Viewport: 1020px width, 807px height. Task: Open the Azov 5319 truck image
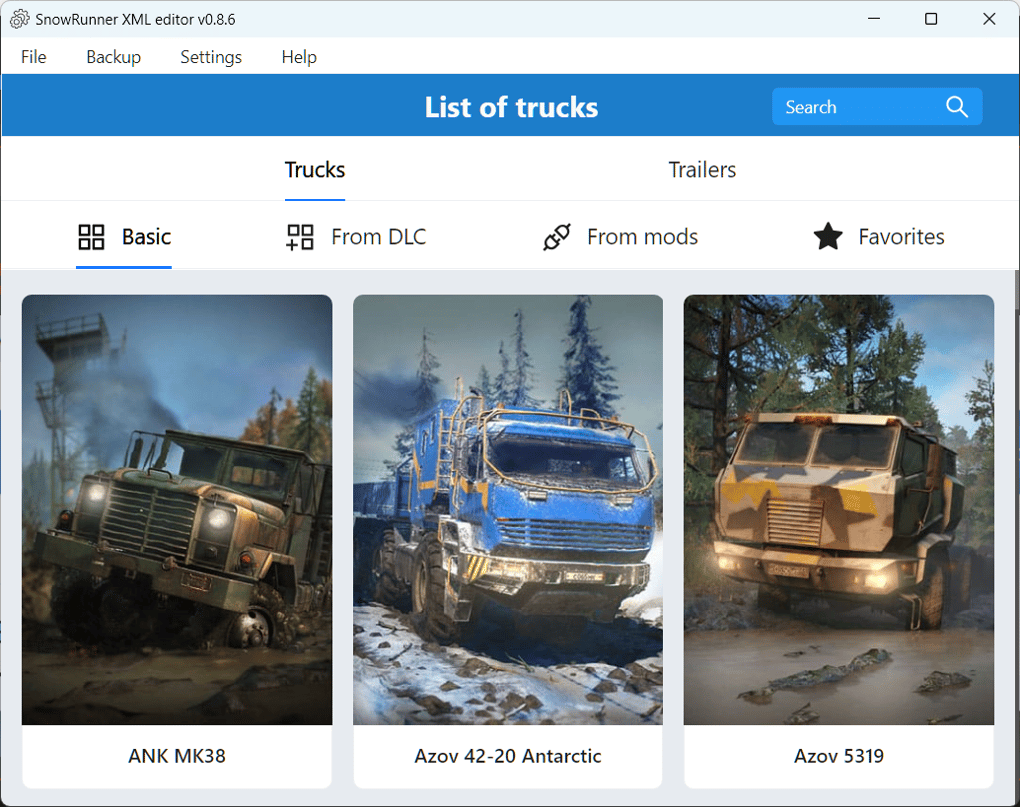839,510
